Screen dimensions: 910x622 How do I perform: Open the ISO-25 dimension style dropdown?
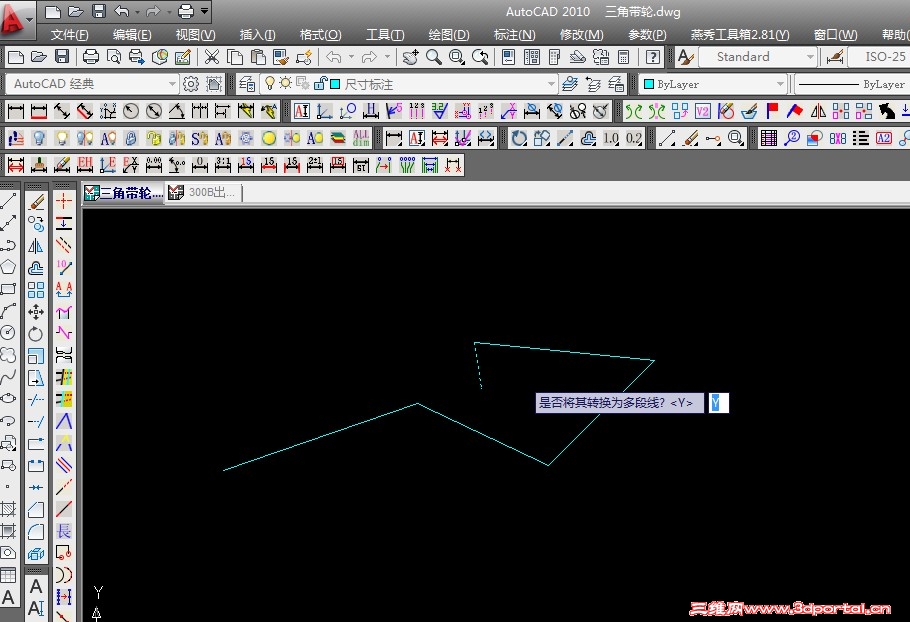coord(879,57)
